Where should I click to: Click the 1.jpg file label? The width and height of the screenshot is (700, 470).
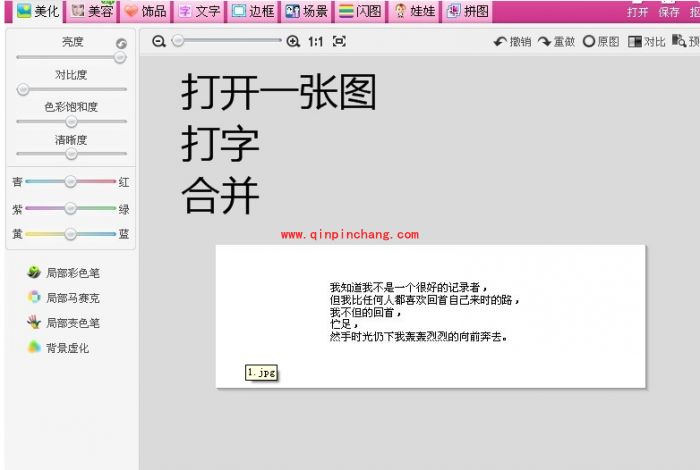261,372
